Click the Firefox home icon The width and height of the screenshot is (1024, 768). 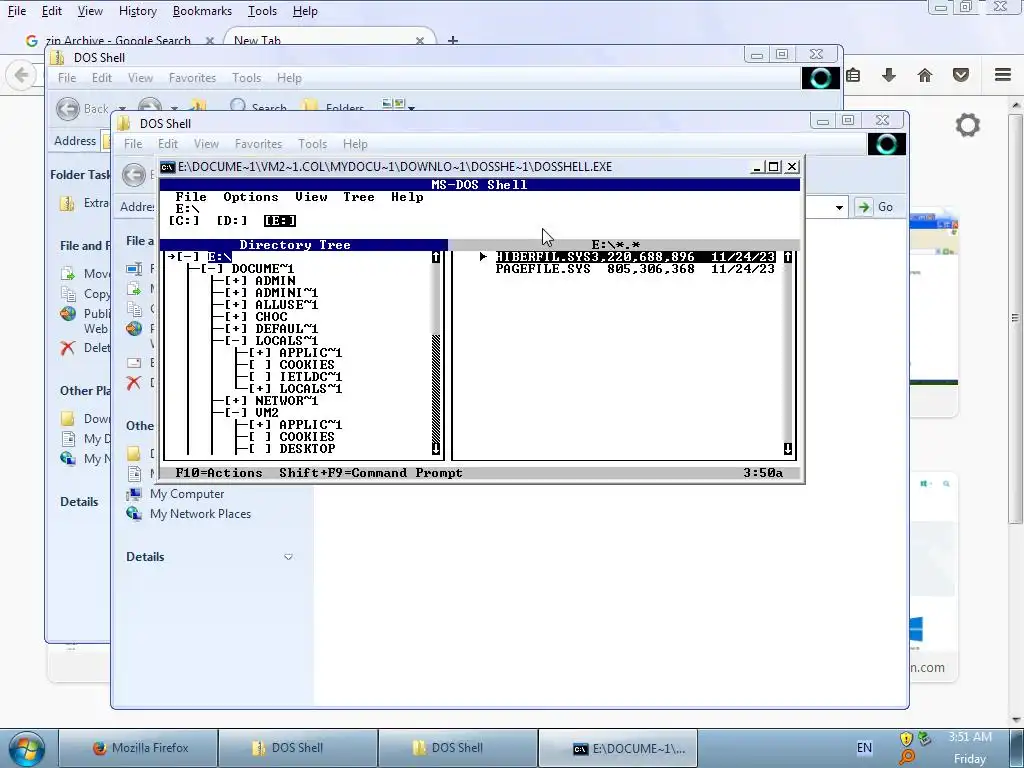point(925,75)
